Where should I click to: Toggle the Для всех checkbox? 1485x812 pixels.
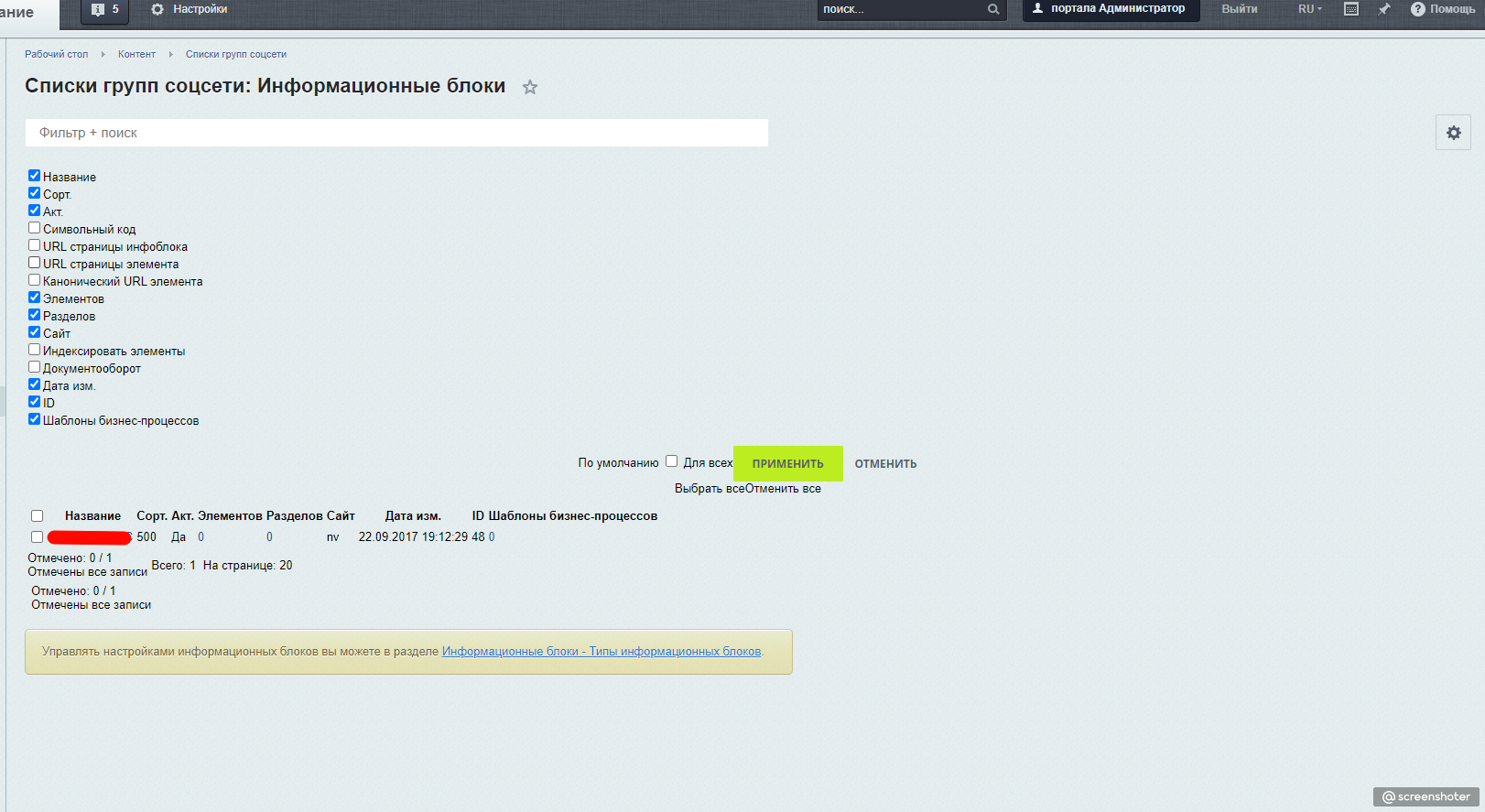671,461
